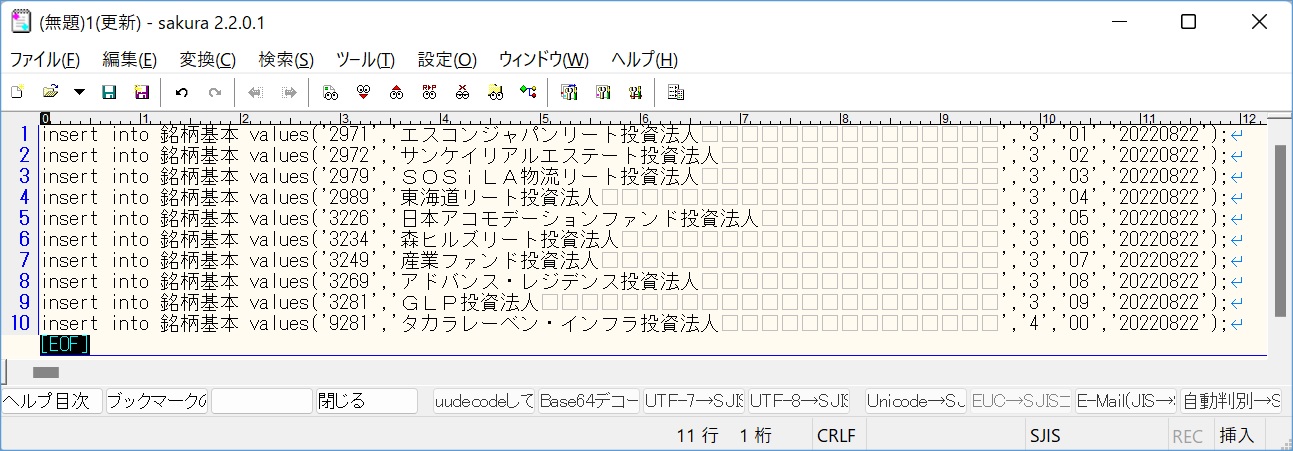Click the UTF-7→SJIS conversion button

[x=694, y=401]
